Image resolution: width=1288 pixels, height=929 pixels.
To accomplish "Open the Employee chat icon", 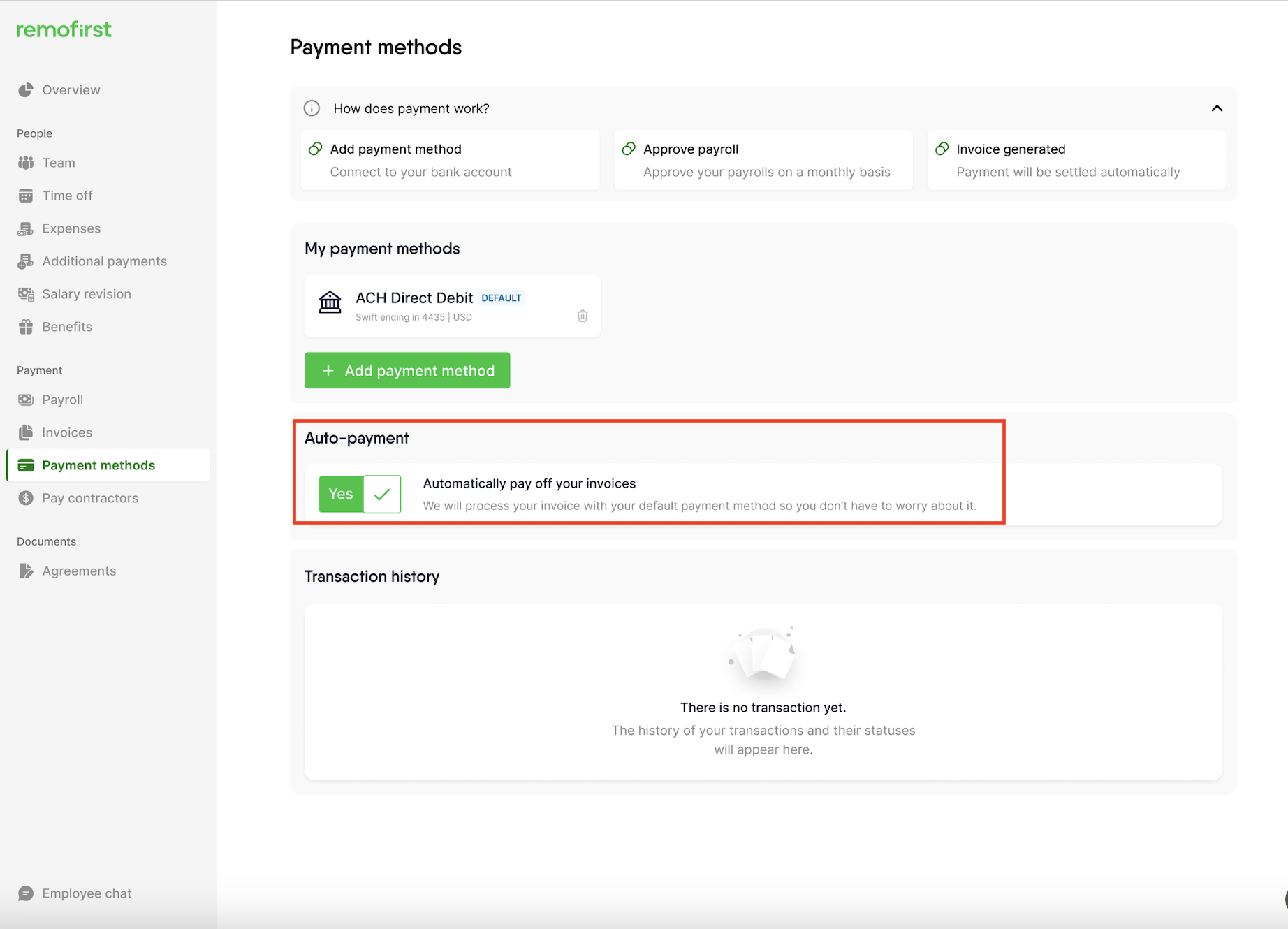I will [x=26, y=893].
